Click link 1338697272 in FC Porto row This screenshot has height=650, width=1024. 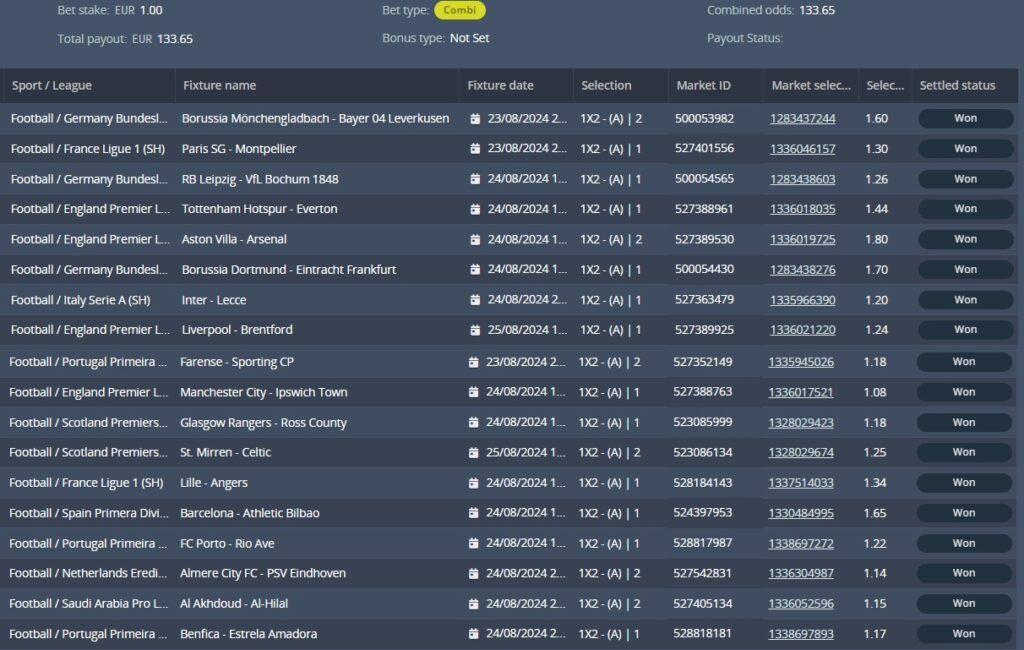(801, 544)
